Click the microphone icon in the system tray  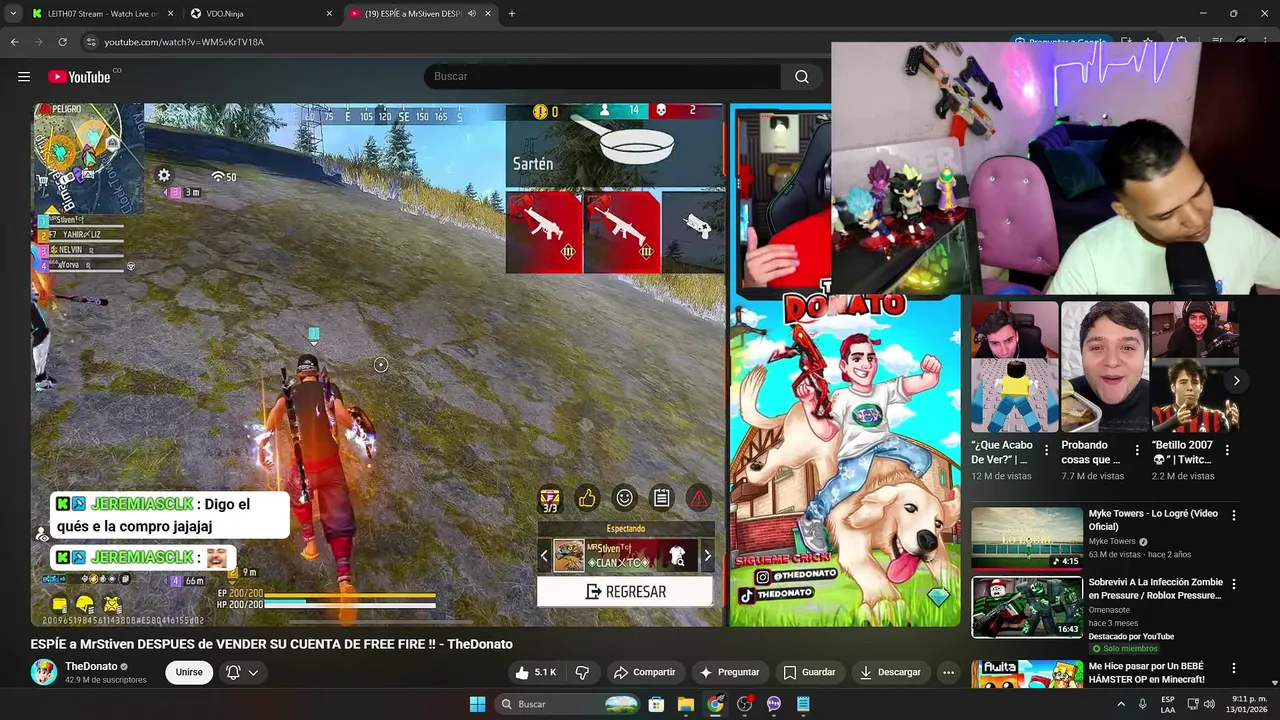[1142, 704]
